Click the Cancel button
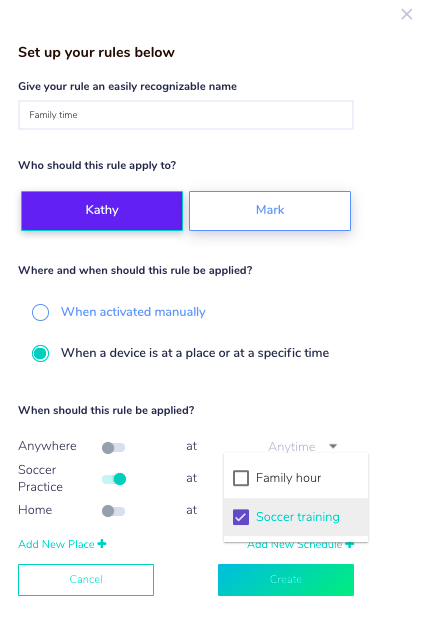The image size is (432, 625). pos(86,580)
